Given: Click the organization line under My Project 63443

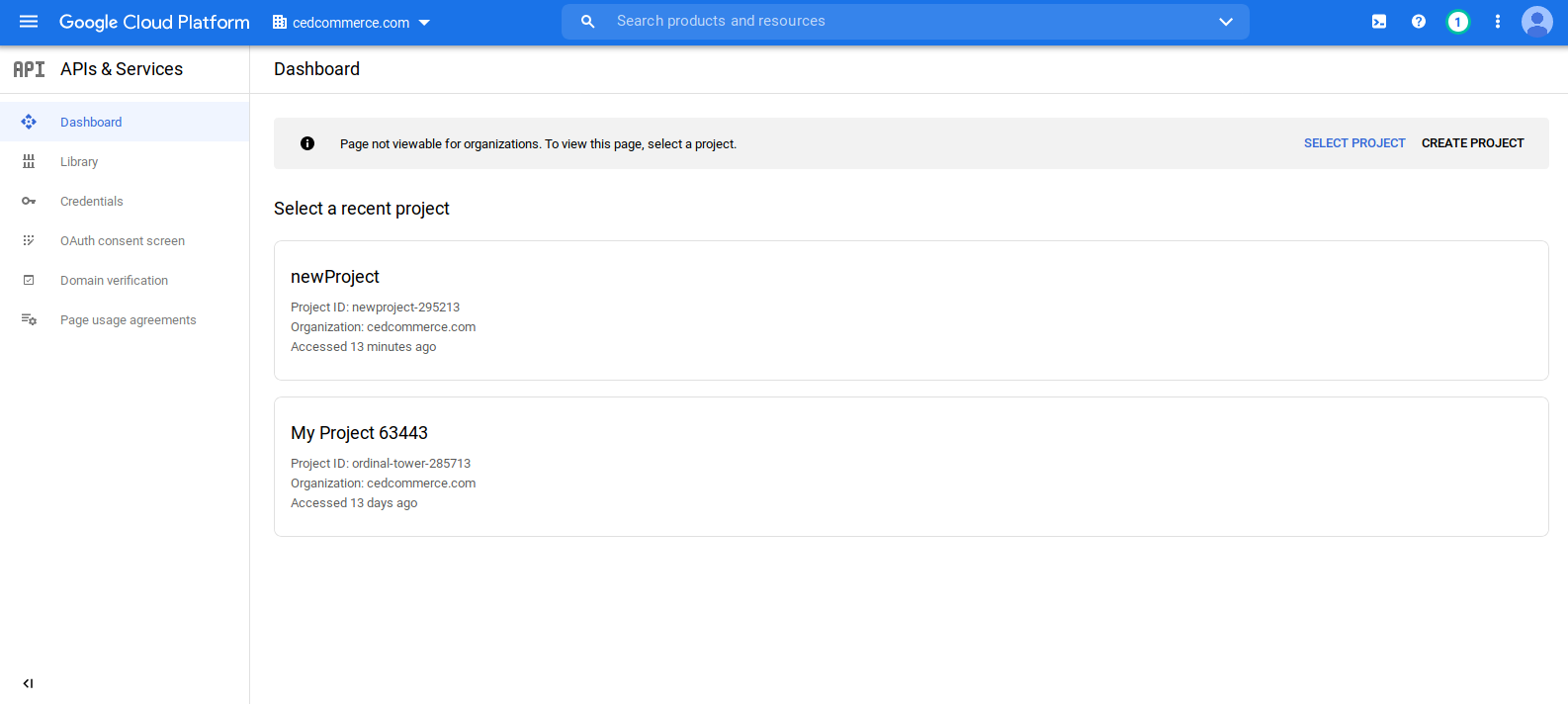Looking at the screenshot, I should [383, 484].
